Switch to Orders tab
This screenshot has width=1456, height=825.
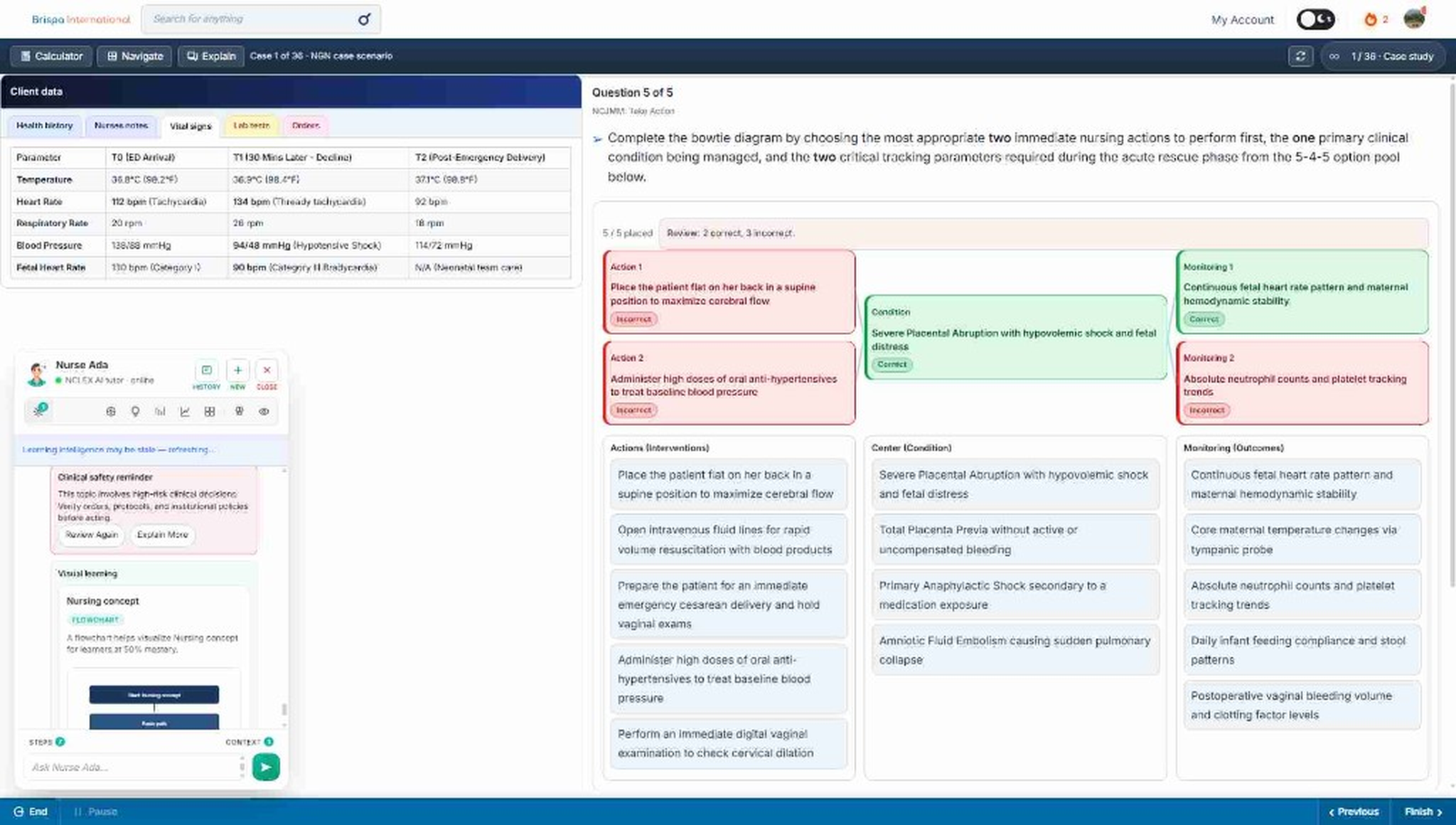click(x=306, y=125)
